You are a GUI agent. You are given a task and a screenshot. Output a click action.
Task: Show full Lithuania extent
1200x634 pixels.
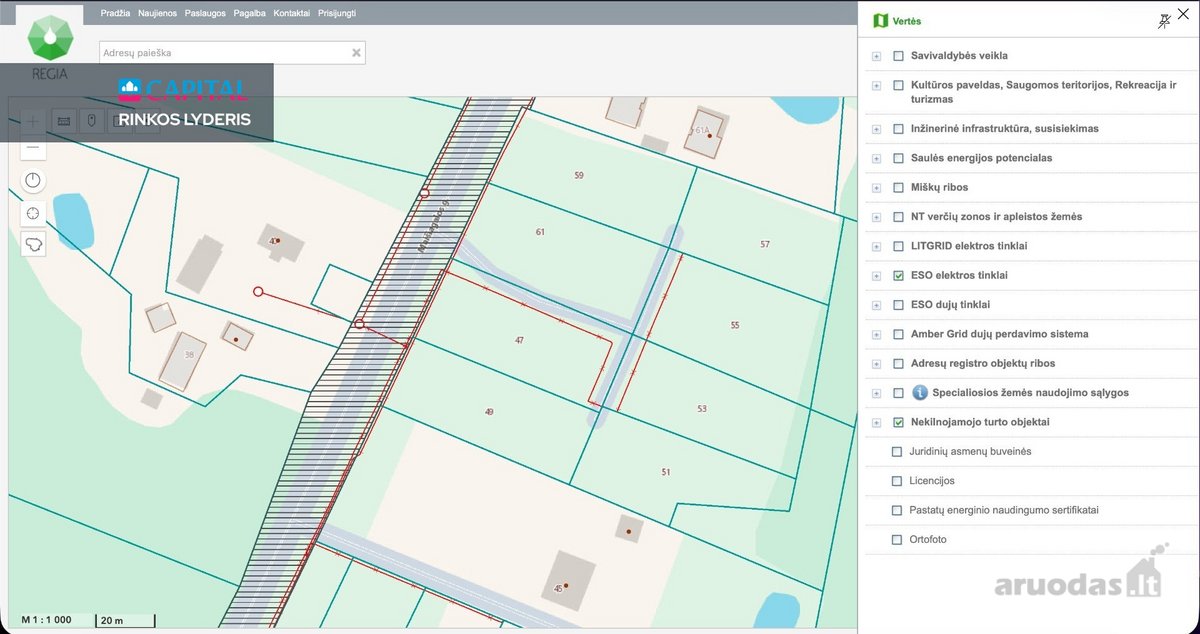click(33, 244)
